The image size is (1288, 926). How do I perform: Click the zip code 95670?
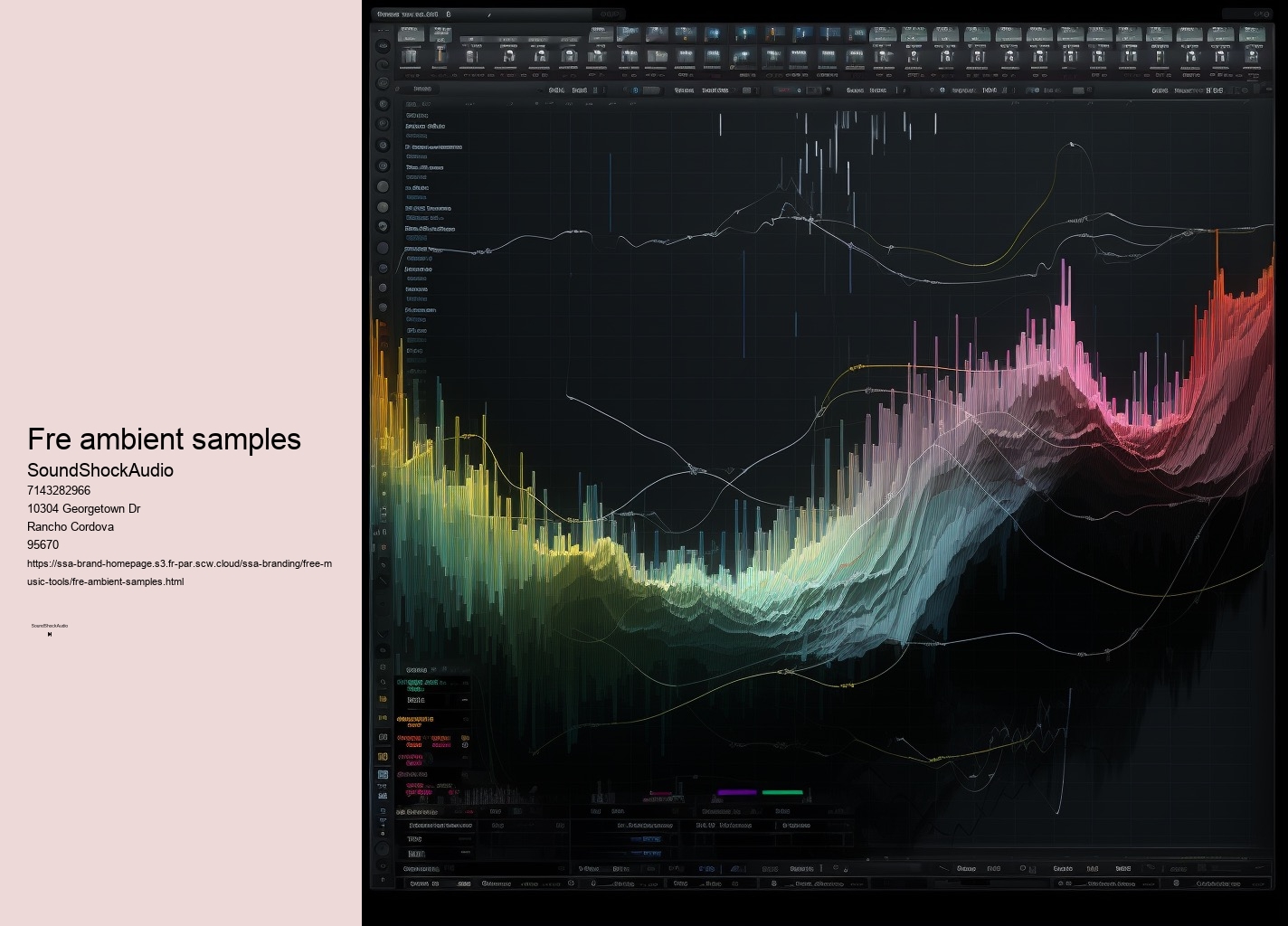[43, 544]
